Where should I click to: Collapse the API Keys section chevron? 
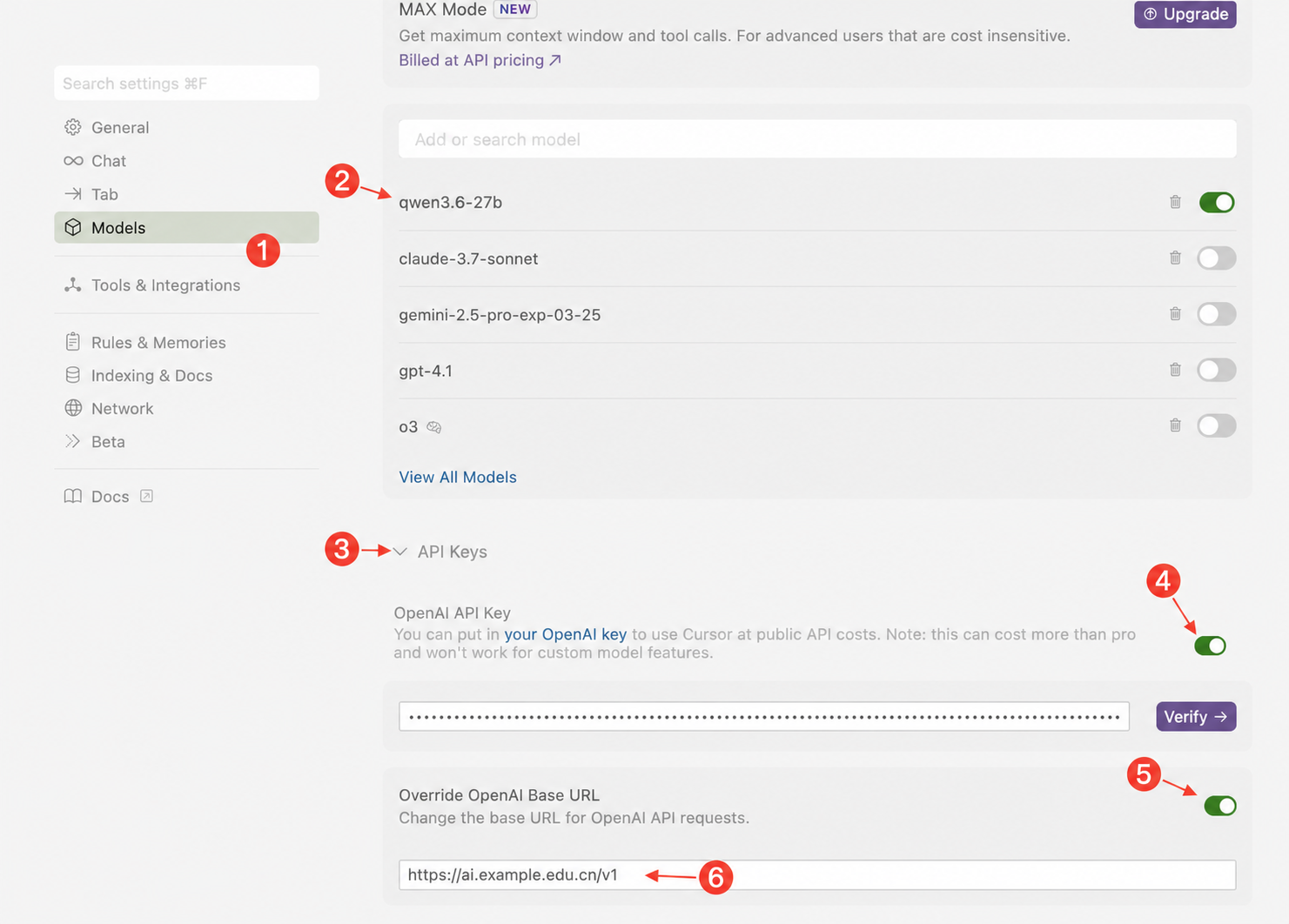pos(400,552)
